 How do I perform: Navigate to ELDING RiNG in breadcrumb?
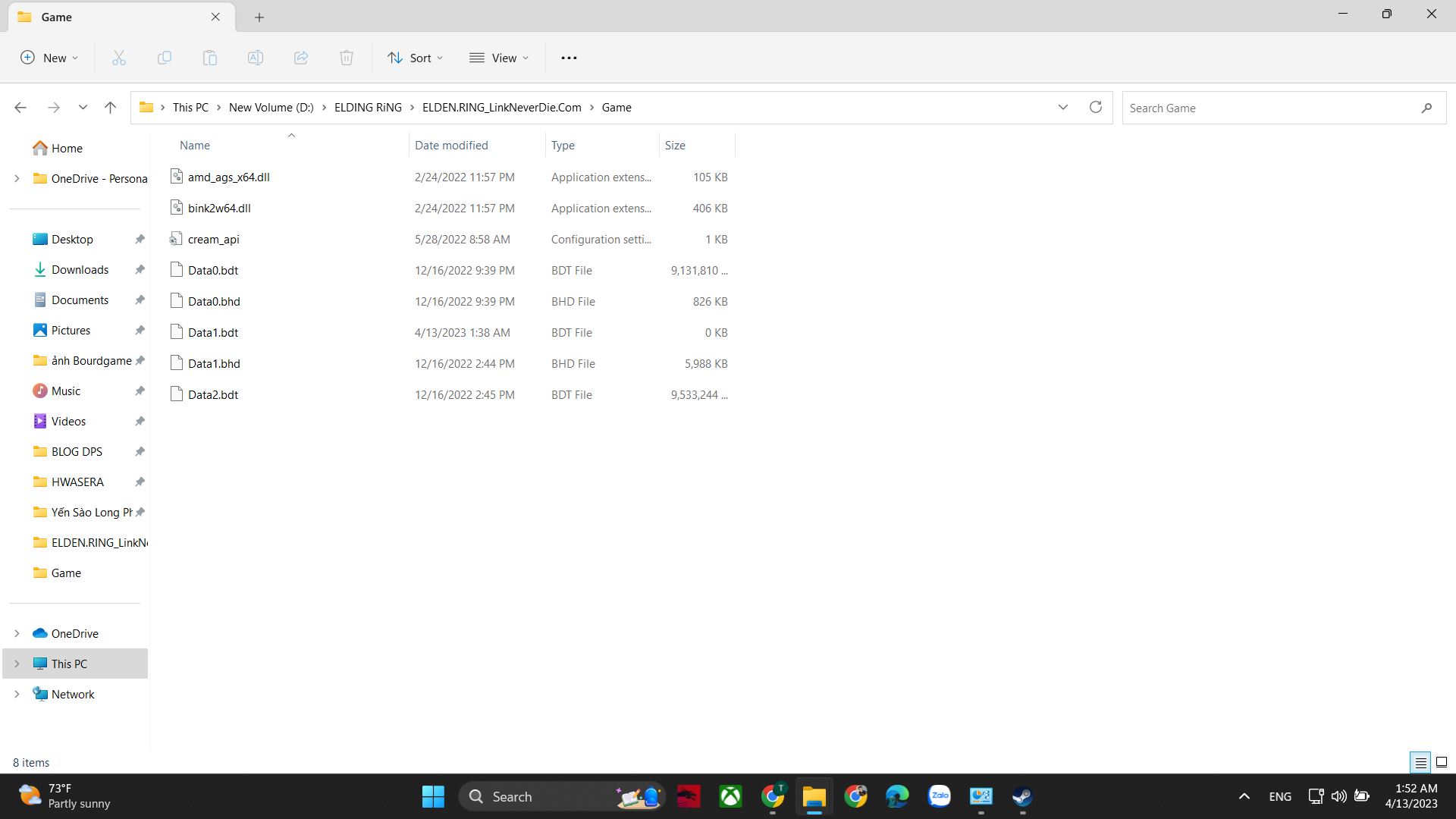pos(368,108)
